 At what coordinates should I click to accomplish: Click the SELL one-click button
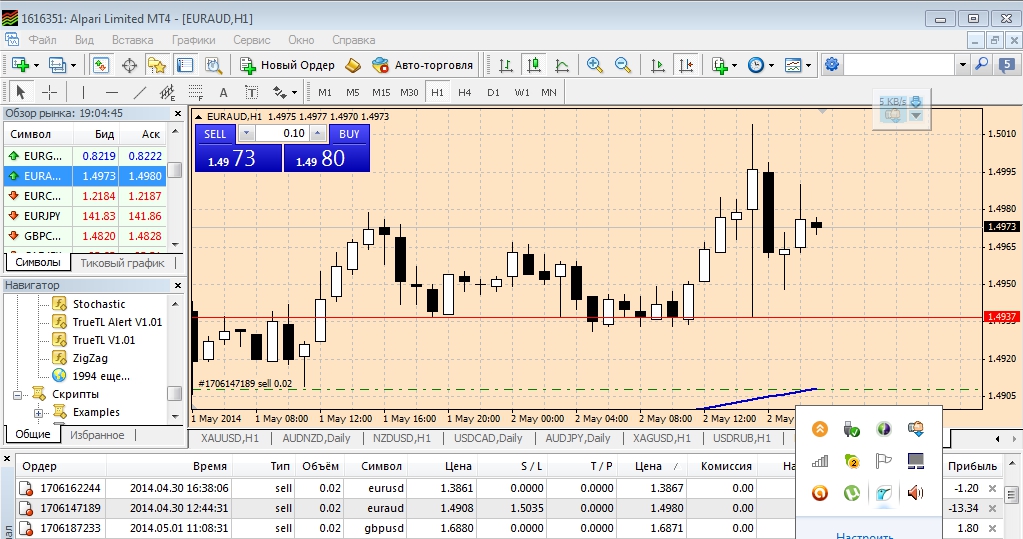215,134
